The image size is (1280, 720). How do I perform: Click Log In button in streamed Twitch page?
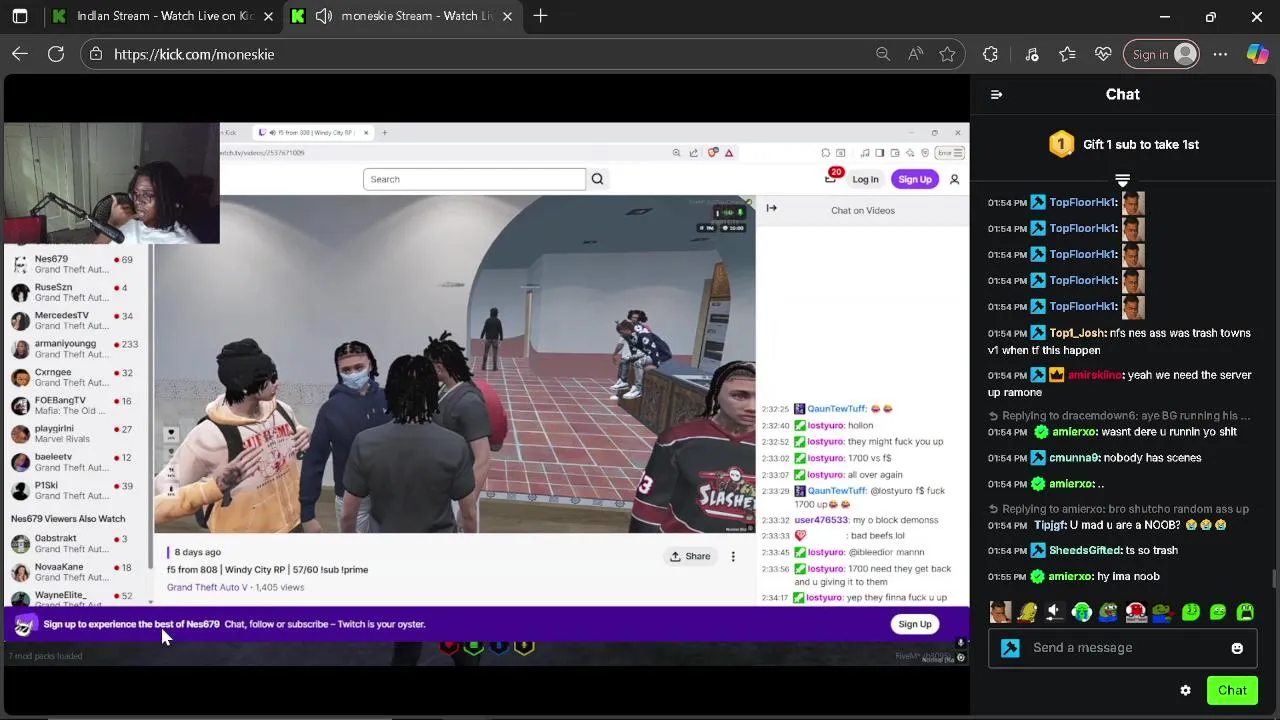coord(865,179)
